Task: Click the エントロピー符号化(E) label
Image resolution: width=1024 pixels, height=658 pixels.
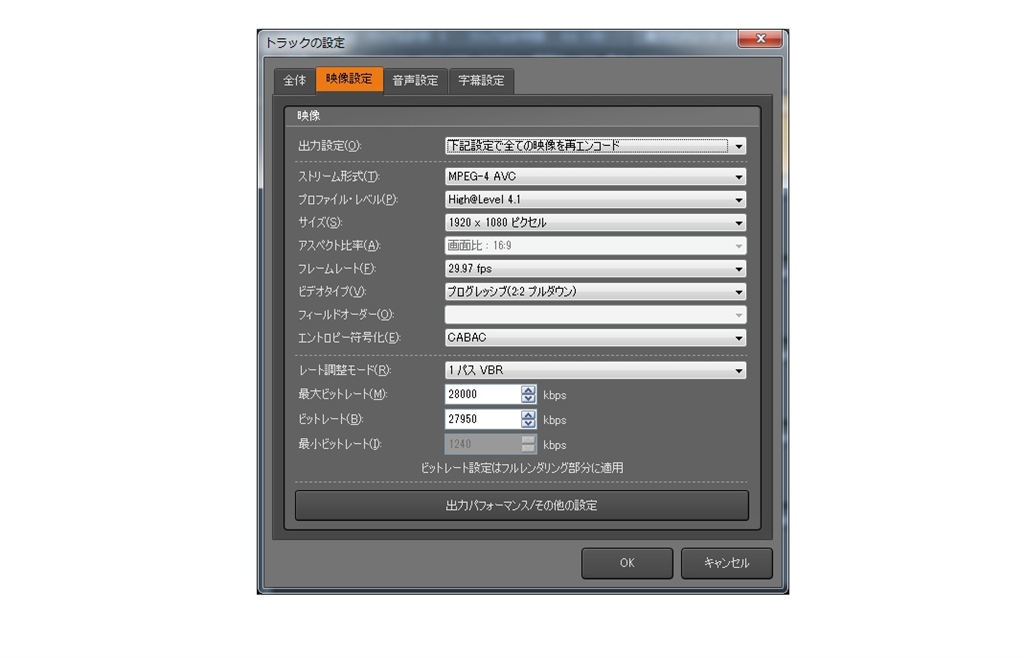Action: [349, 337]
